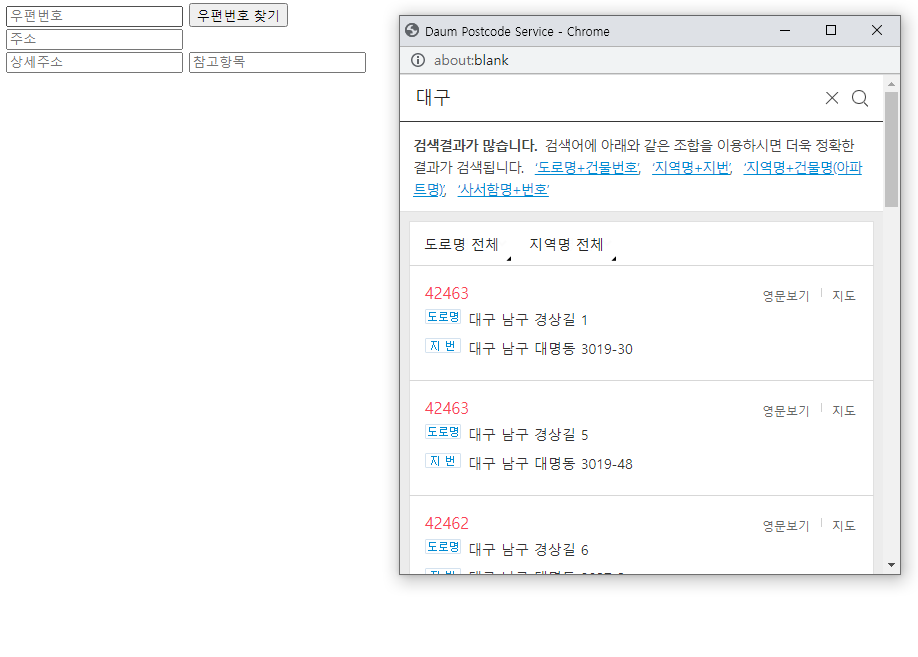Screen dimensions: 918x657
Task: Click the popup scrollbar down arrow
Action: pos(891,565)
